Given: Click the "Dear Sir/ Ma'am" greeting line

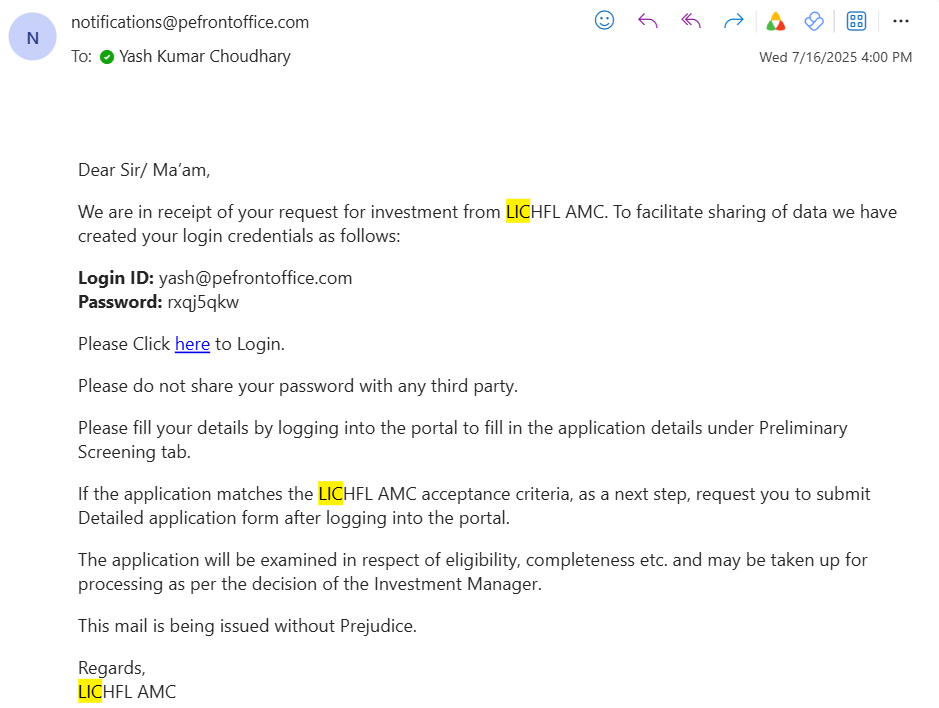Looking at the screenshot, I should (x=144, y=170).
